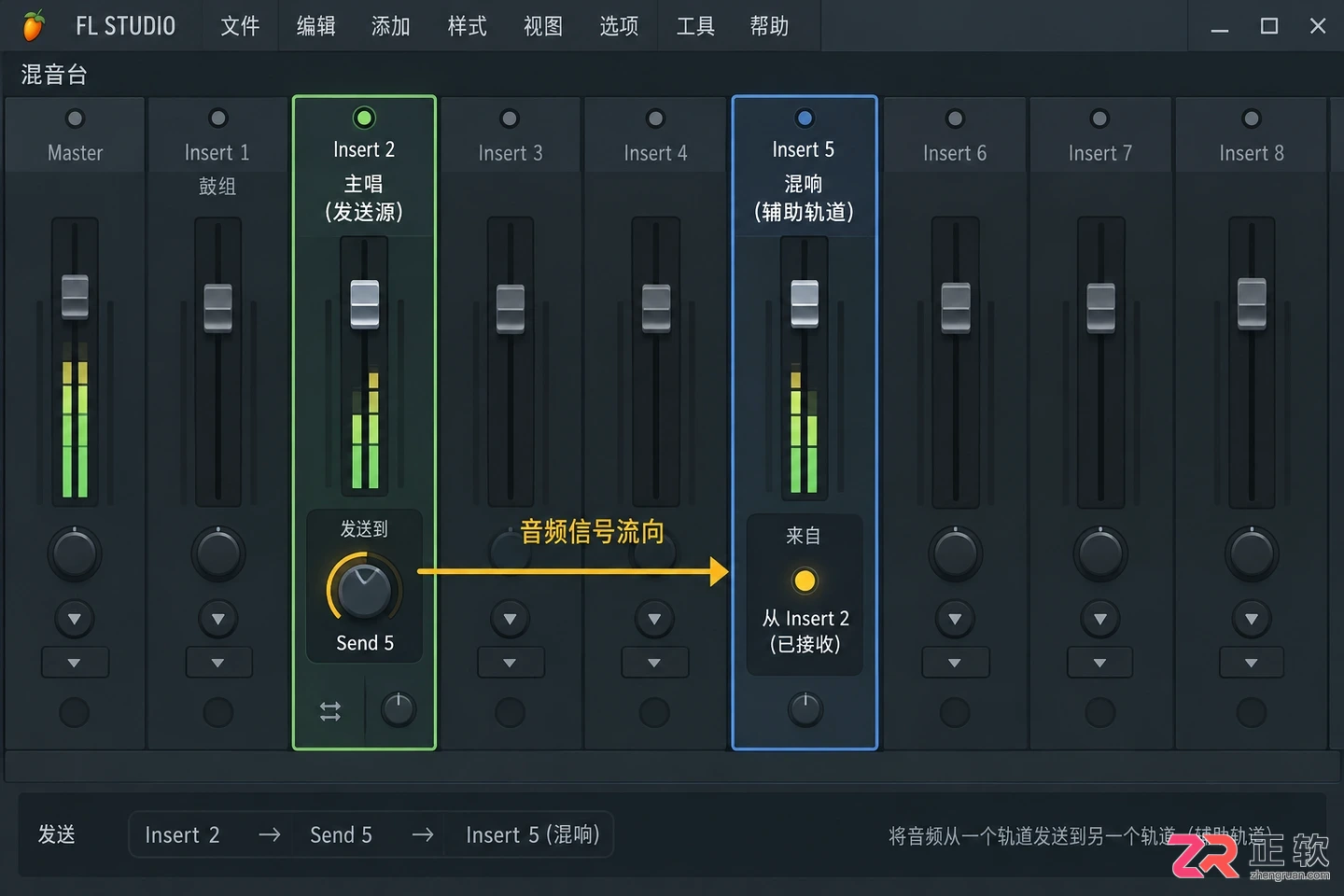
Task: Open the 编辑 menu
Action: [x=315, y=26]
